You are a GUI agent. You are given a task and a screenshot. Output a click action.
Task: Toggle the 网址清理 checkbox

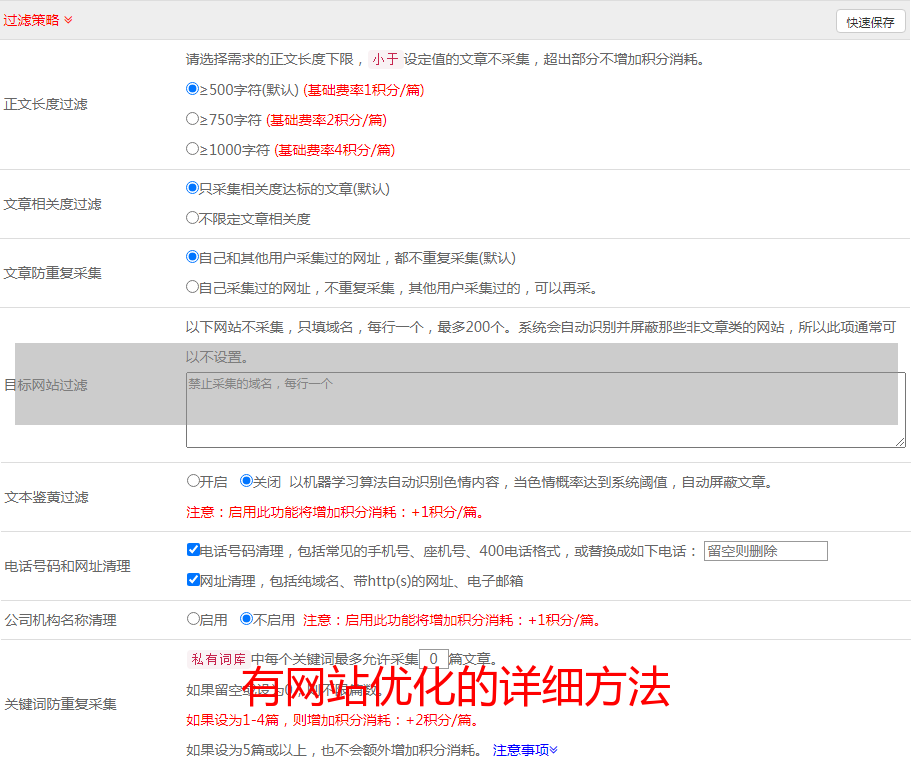click(193, 580)
